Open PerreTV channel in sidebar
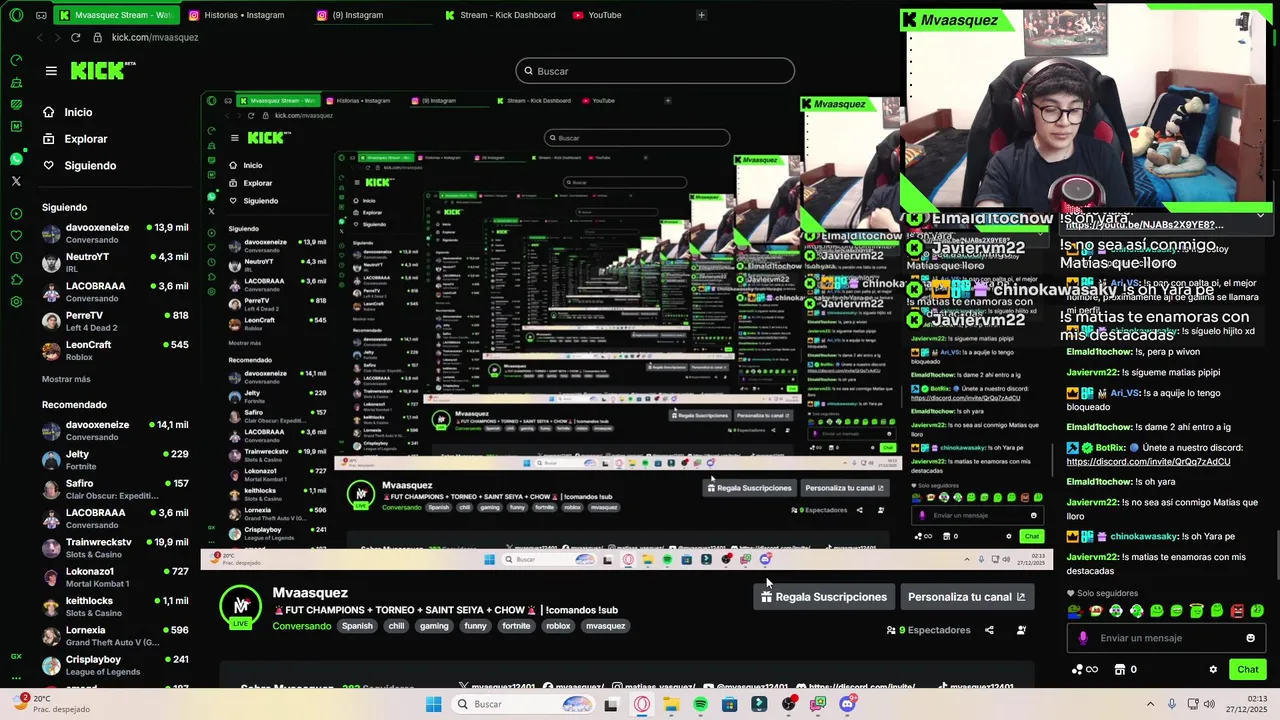This screenshot has width=1280, height=720. point(115,321)
